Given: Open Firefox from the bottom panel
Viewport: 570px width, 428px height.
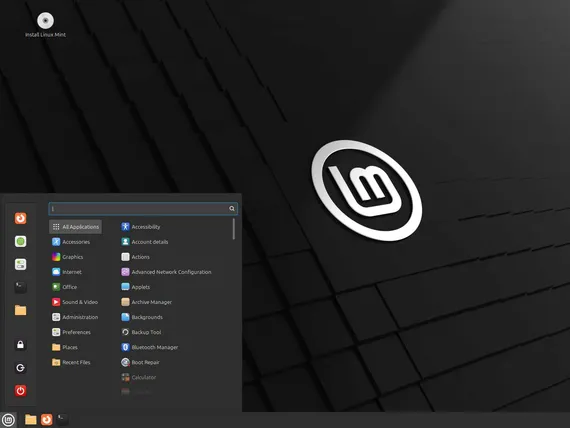Looking at the screenshot, I should 47,420.
